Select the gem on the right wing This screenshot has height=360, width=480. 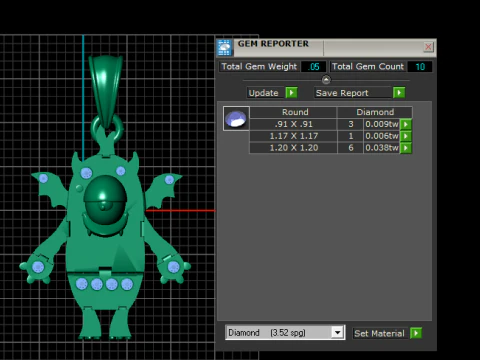coord(169,180)
